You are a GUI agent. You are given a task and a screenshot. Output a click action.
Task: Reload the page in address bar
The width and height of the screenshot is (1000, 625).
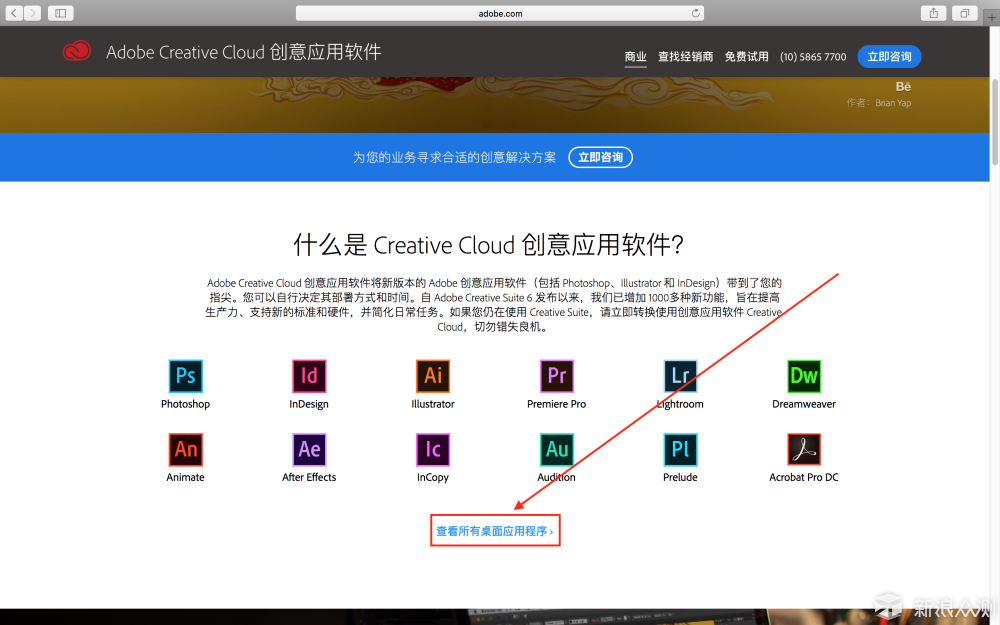click(696, 13)
